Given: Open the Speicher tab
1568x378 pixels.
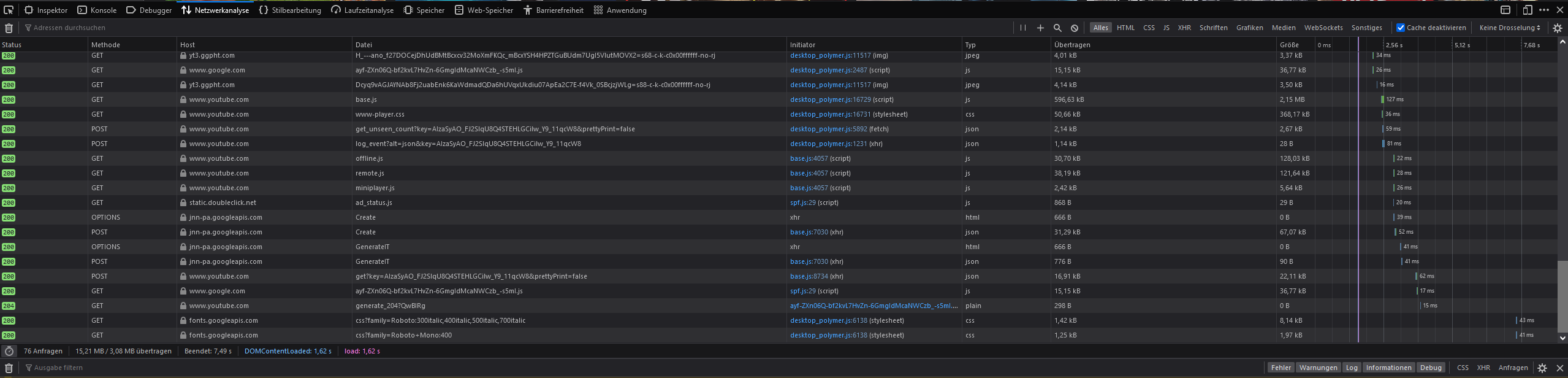Looking at the screenshot, I should coord(424,10).
